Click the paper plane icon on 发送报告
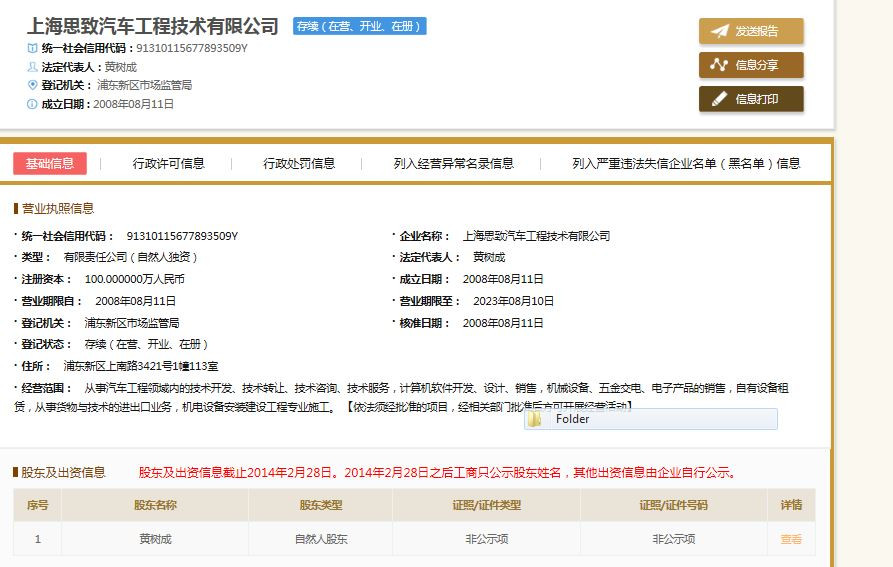 [x=719, y=31]
